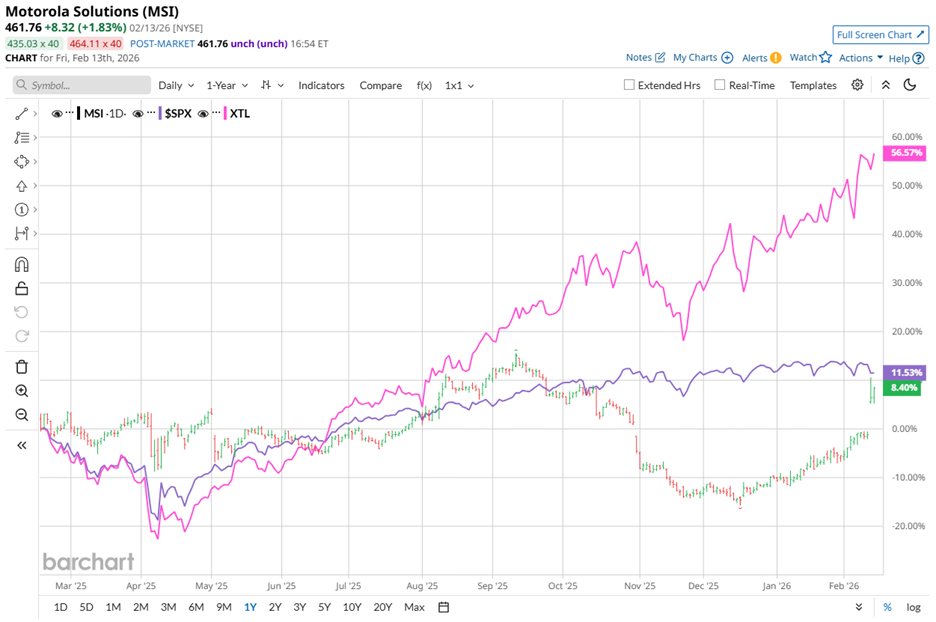Screen dimensions: 936x622
Task: Hide the MSI series using its eye toggle
Action: click(x=57, y=114)
